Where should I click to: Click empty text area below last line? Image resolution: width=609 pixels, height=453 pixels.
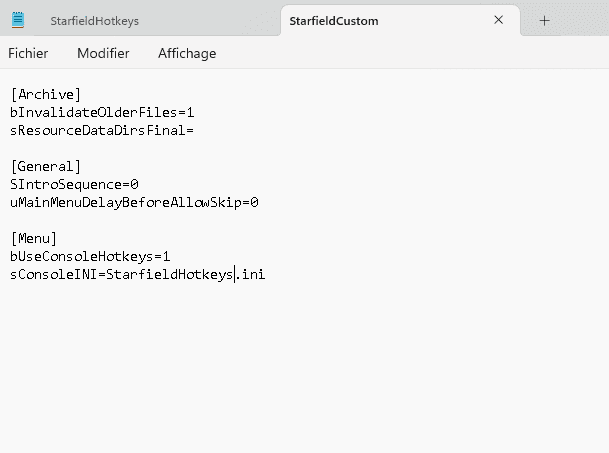click(x=300, y=370)
